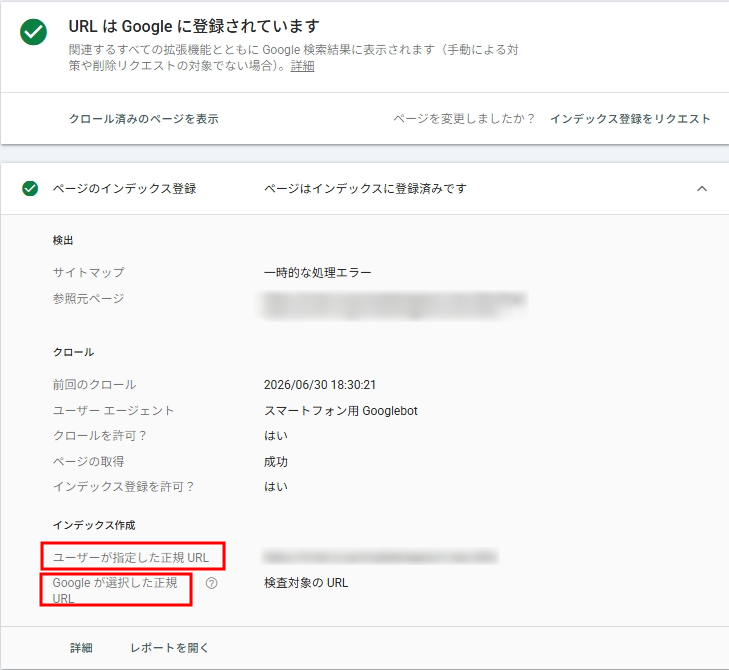729x670 pixels.
Task: Click the インデックス登録を許可？ label
Action: [124, 486]
